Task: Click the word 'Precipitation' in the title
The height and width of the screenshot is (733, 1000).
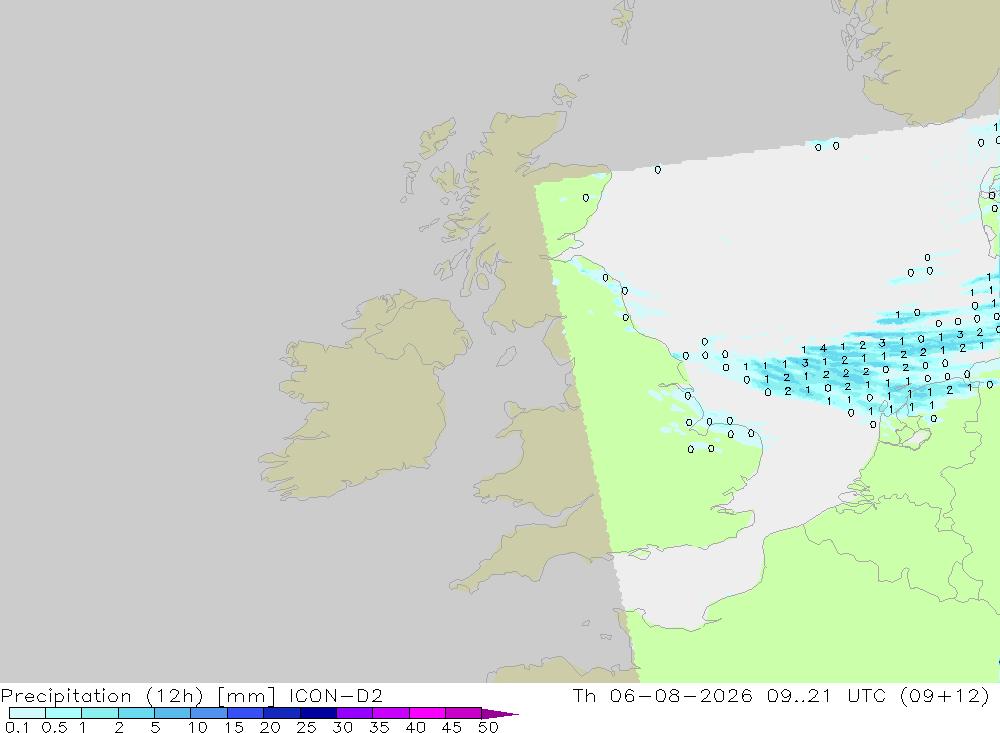Action: tap(66, 696)
